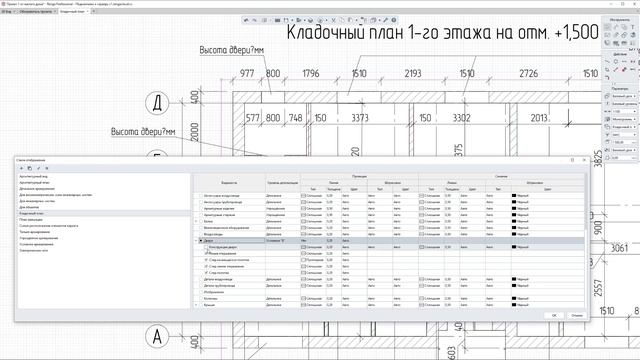Add a new tab with plus button
The image size is (640, 360).
(x=93, y=11)
